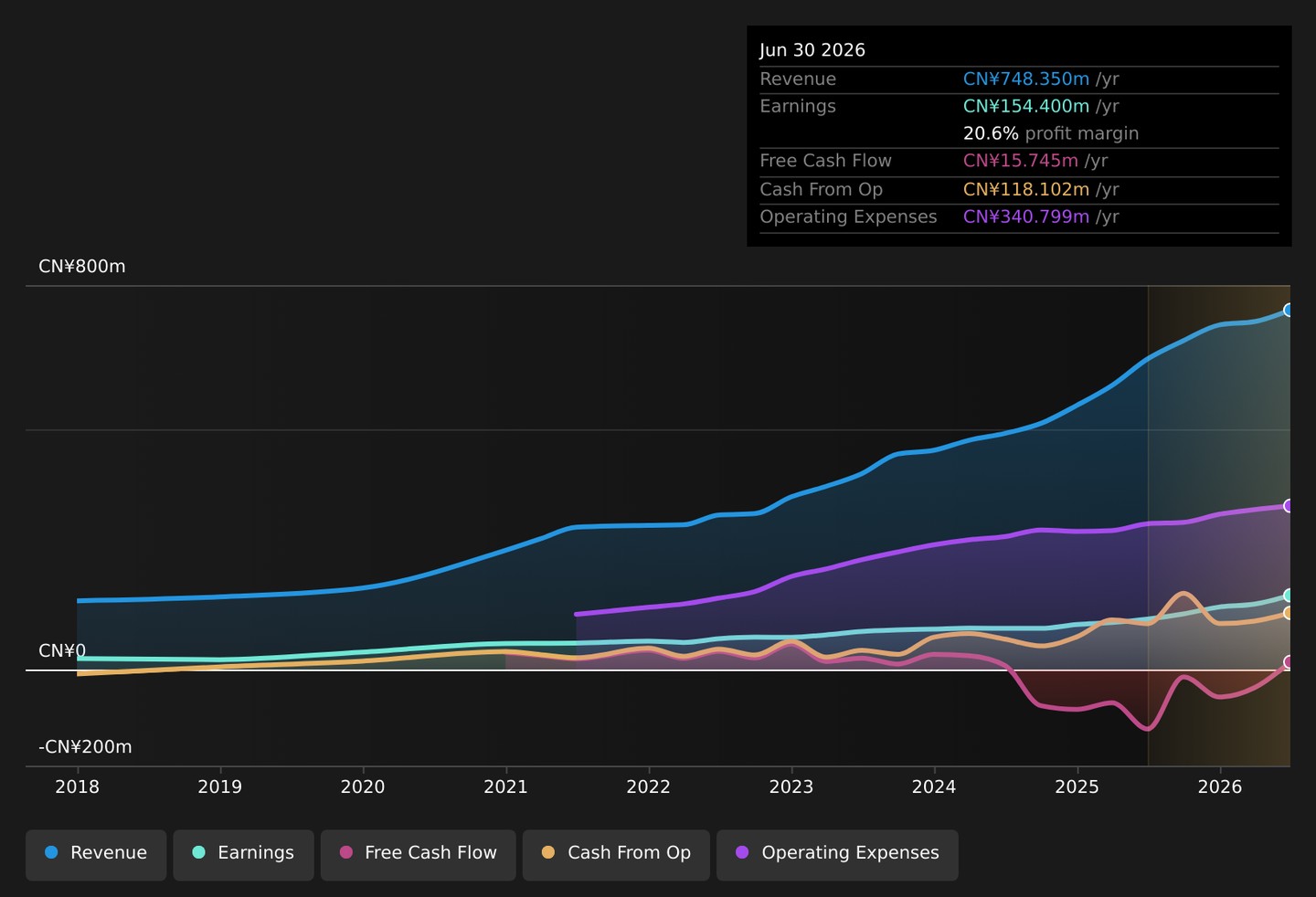Viewport: 1316px width, 897px height.
Task: Toggle the Earnings series legend button
Action: click(x=243, y=855)
